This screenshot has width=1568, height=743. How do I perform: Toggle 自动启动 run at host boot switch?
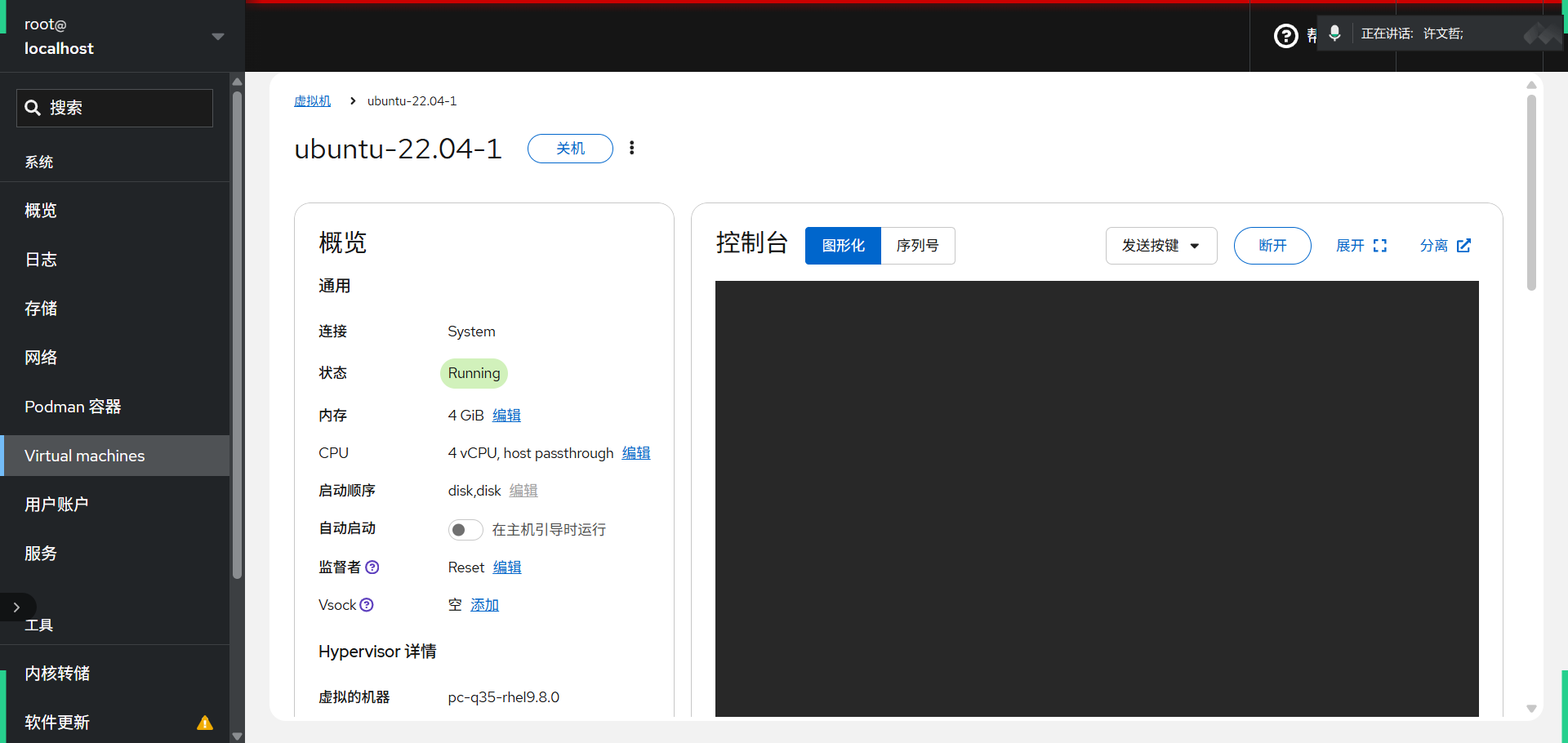(465, 530)
